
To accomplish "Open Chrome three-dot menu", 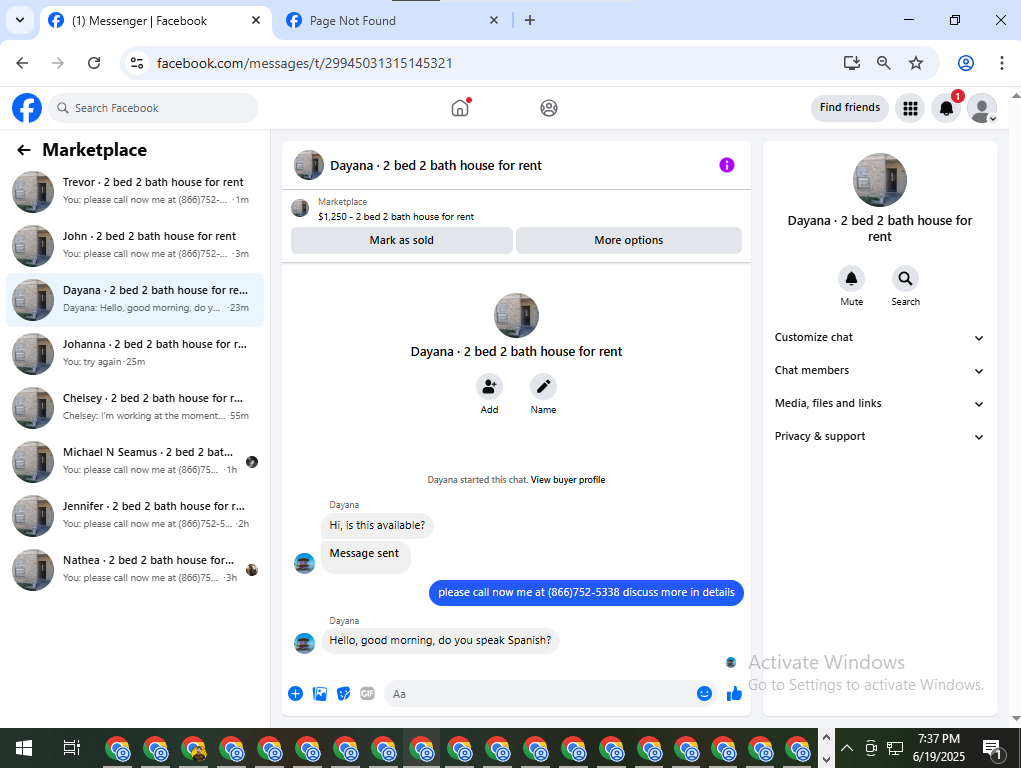I will tap(1001, 63).
